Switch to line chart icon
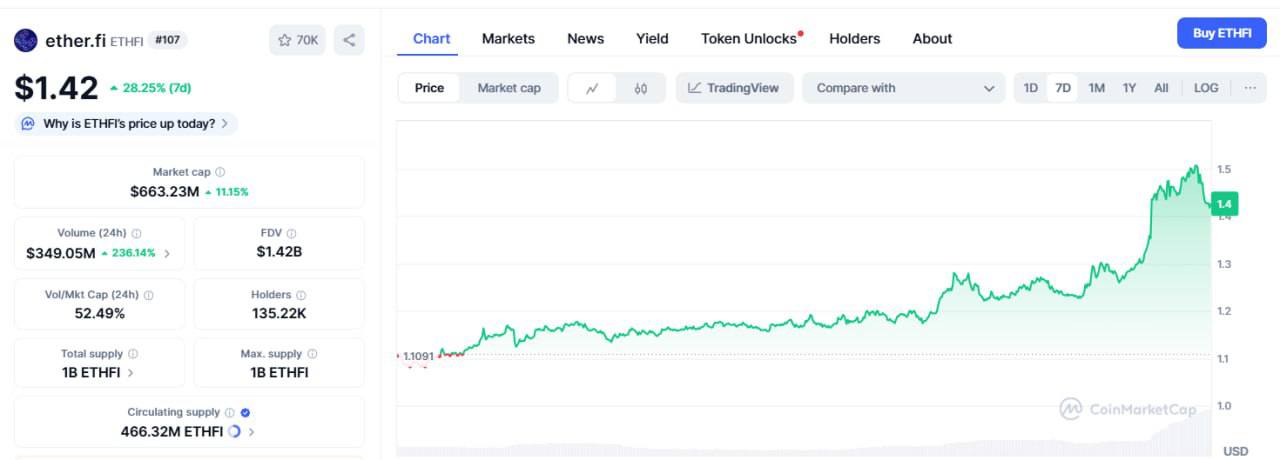 [592, 88]
